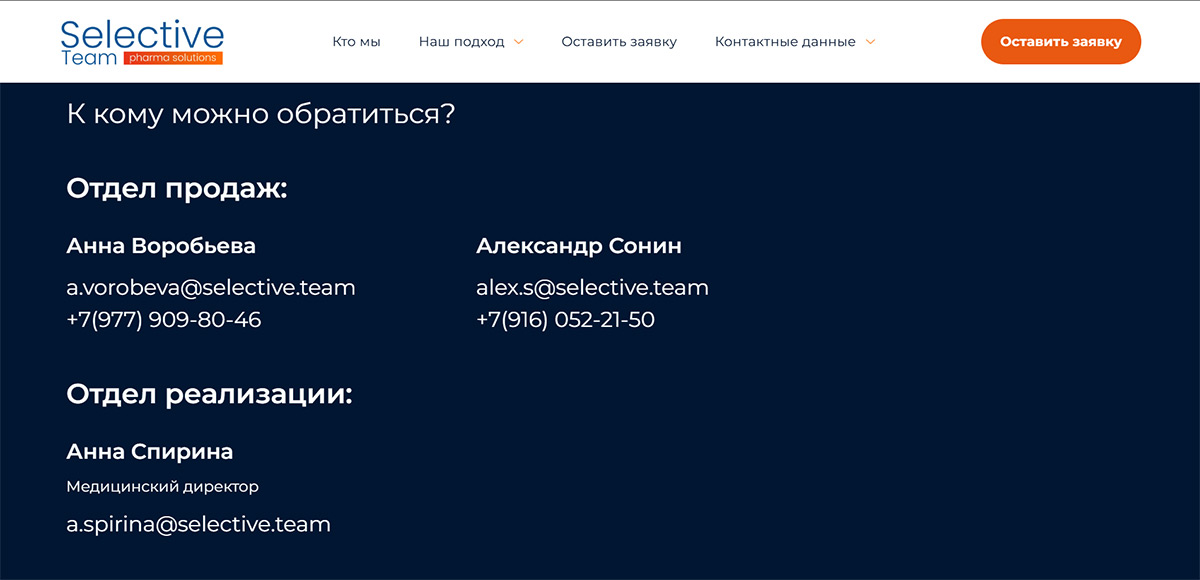
Task: Click the name Анна Воробьева
Action: pos(161,246)
